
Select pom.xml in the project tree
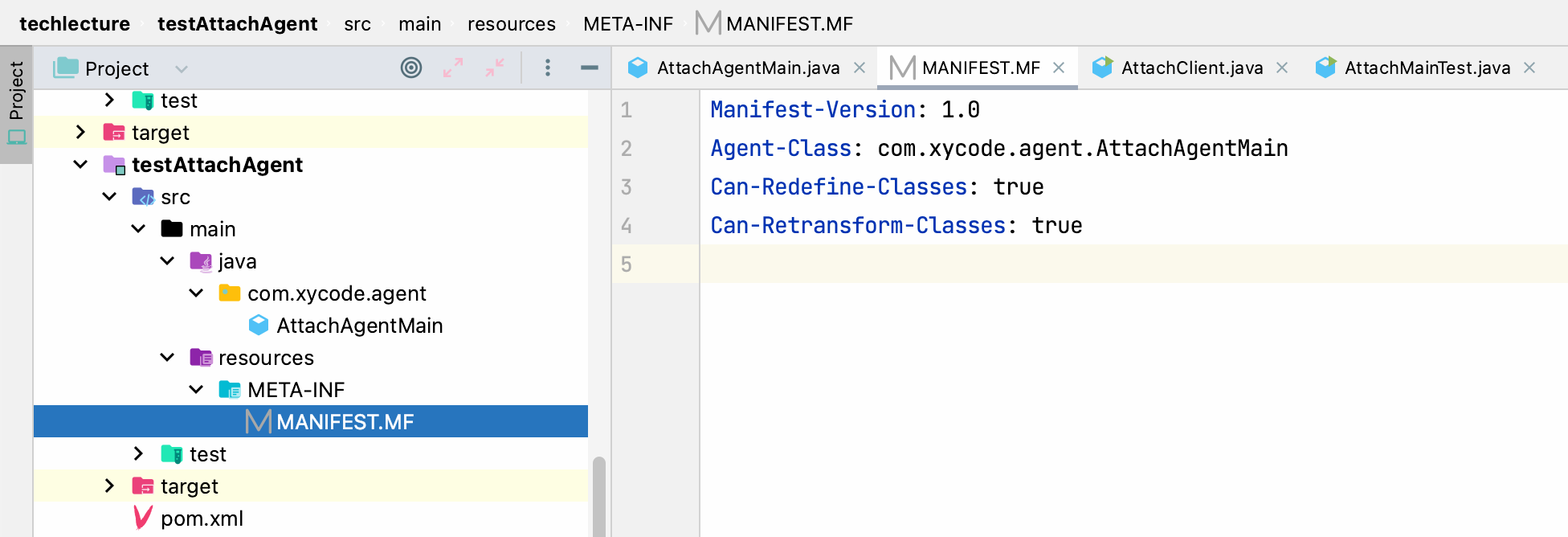pyautogui.click(x=202, y=519)
